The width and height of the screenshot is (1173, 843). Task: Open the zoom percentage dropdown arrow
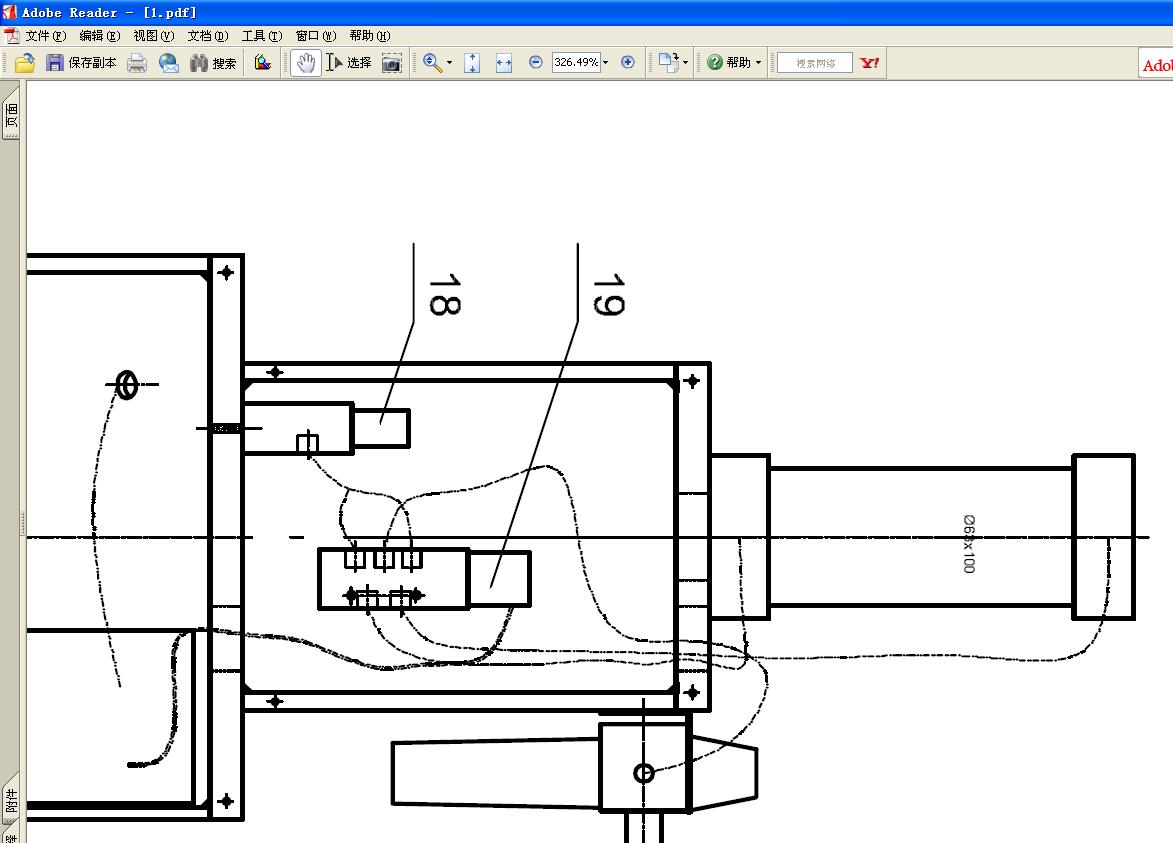605,62
